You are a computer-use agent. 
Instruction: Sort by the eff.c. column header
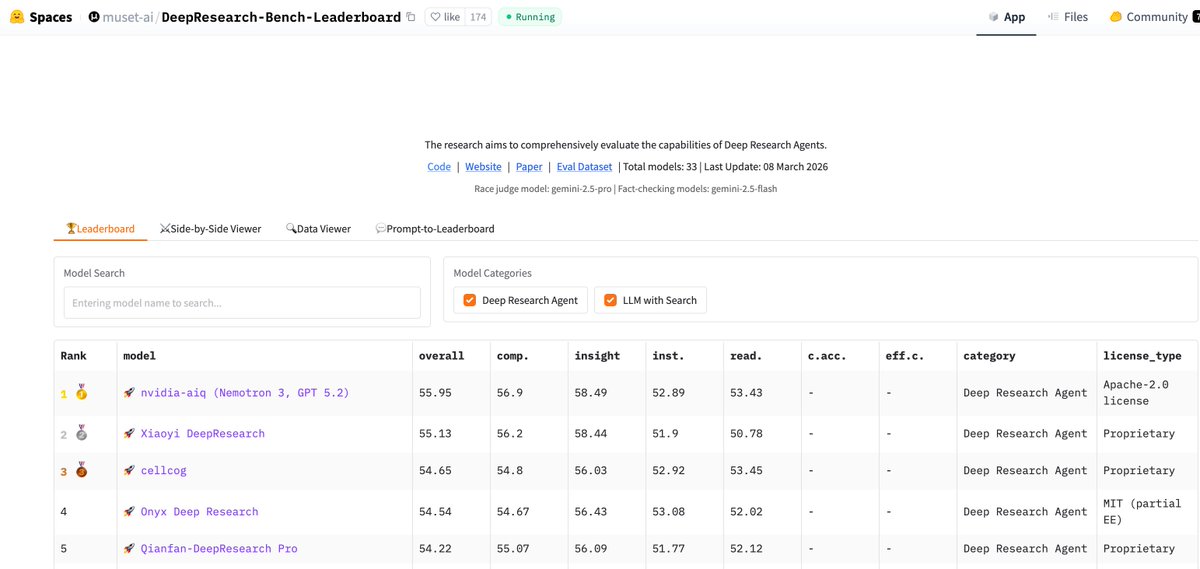click(x=906, y=356)
